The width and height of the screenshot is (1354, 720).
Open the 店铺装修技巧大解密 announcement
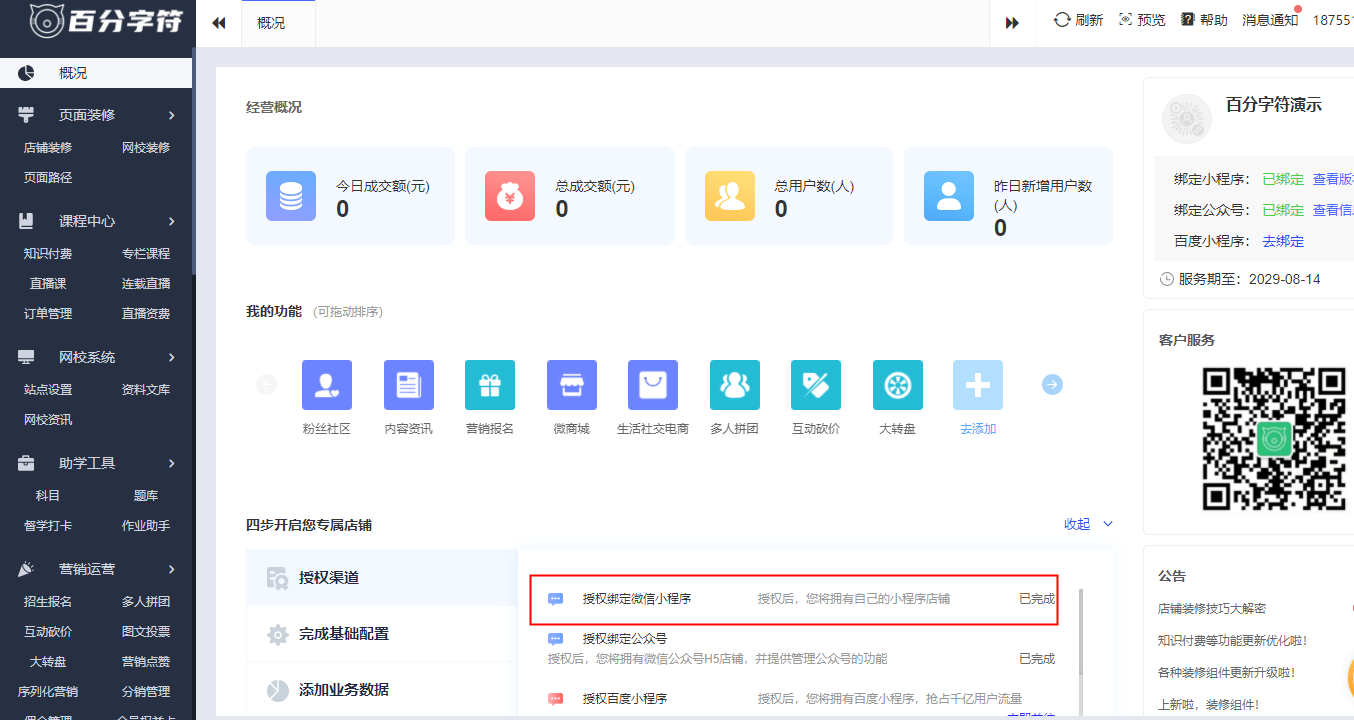[1212, 608]
